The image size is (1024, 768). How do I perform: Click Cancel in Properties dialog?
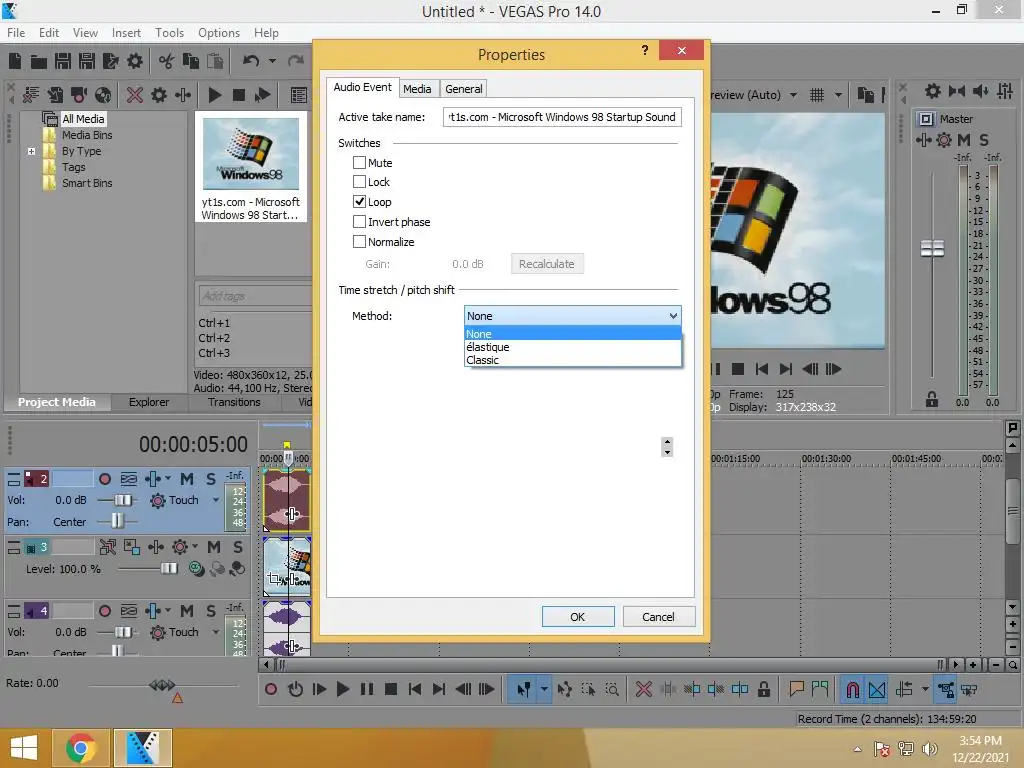(x=658, y=616)
